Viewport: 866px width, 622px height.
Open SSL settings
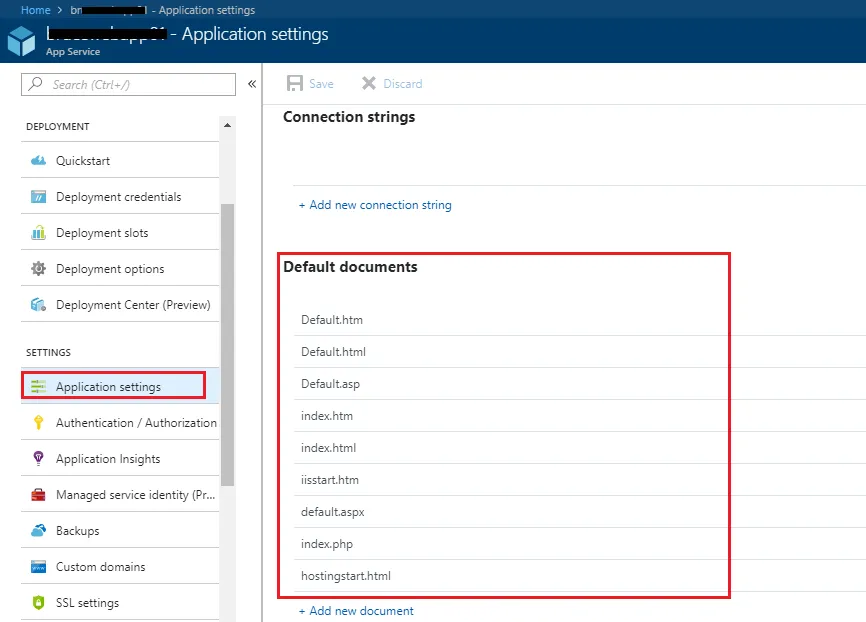[120, 603]
